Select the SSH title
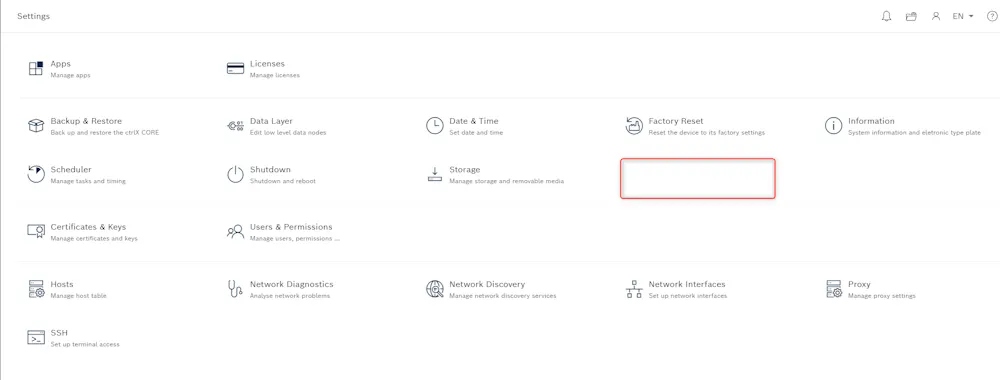Viewport: 1000px width, 380px height. 59,333
